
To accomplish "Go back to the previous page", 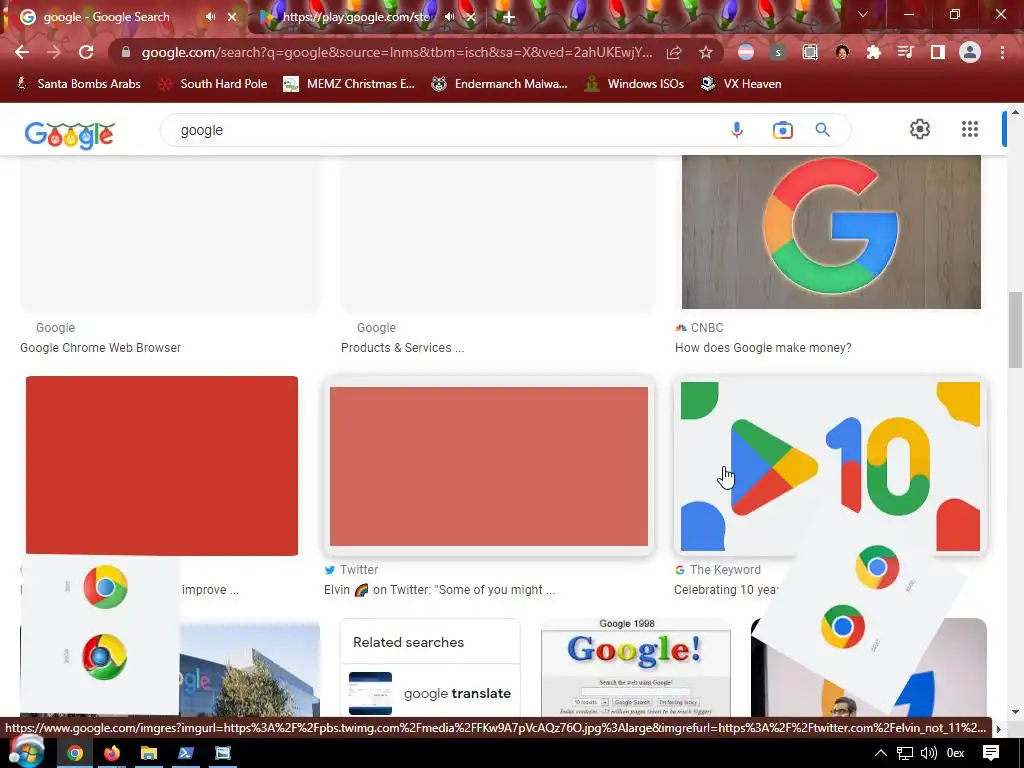I will pyautogui.click(x=22, y=52).
